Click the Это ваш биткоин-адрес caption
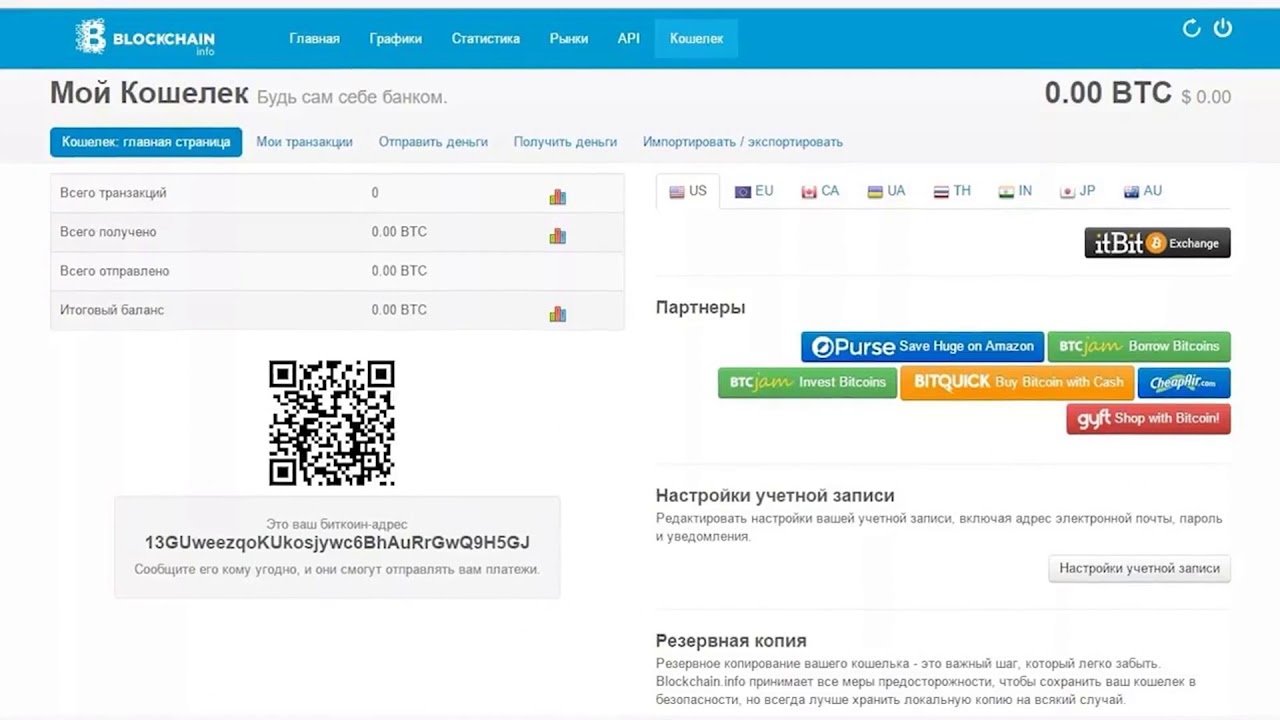Screen dimensions: 1280x720 pyautogui.click(x=337, y=524)
